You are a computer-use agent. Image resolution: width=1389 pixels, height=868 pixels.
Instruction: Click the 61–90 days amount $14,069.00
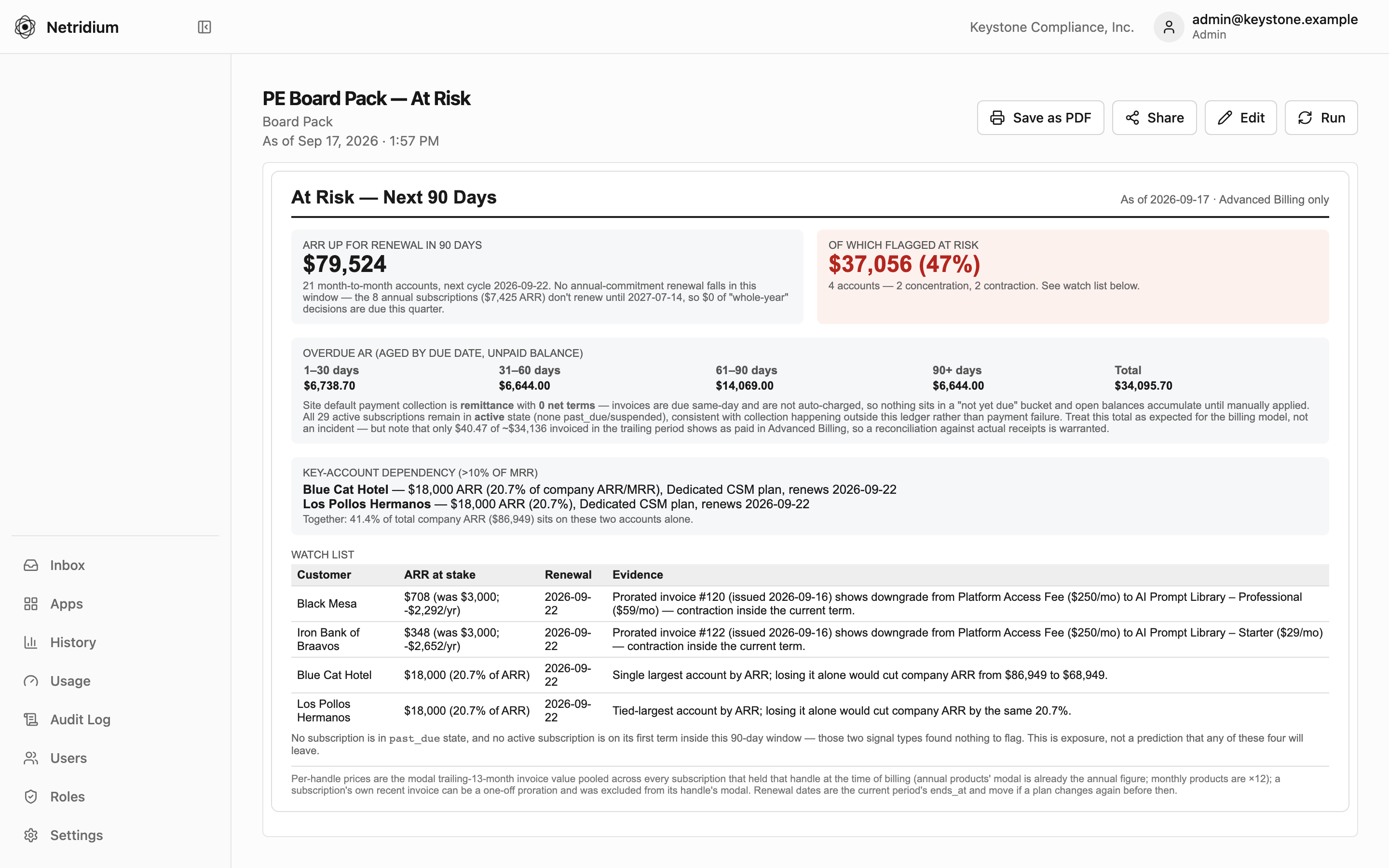pos(745,386)
